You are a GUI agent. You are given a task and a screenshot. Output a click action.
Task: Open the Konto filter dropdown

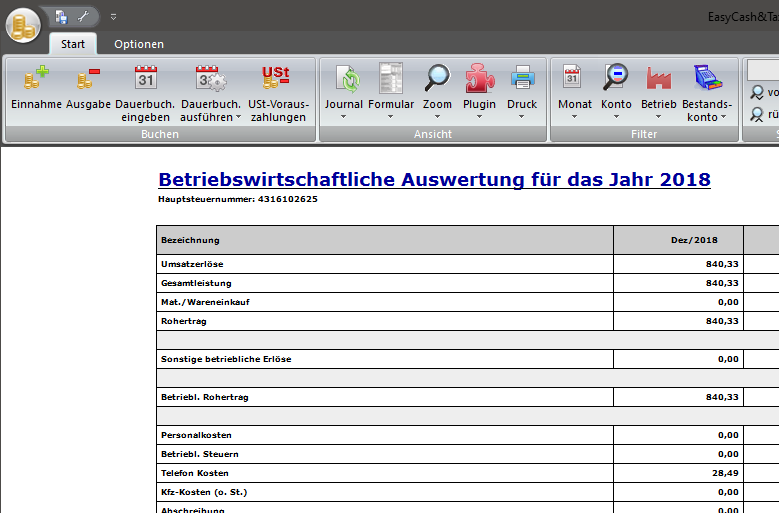[x=616, y=116]
